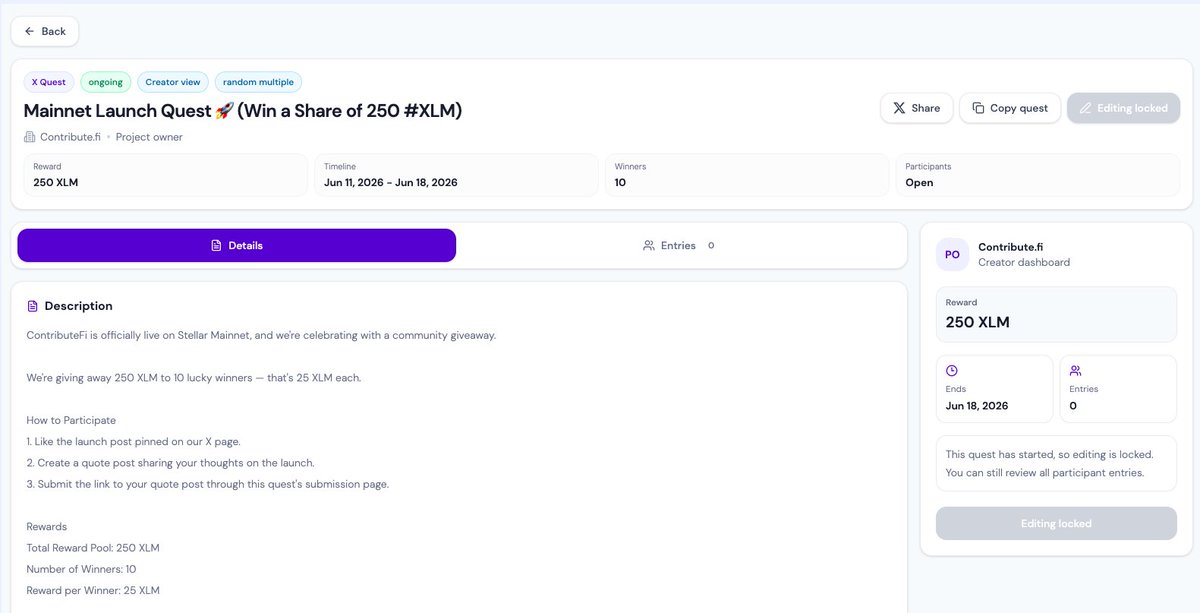Click the Description heading

(x=78, y=306)
